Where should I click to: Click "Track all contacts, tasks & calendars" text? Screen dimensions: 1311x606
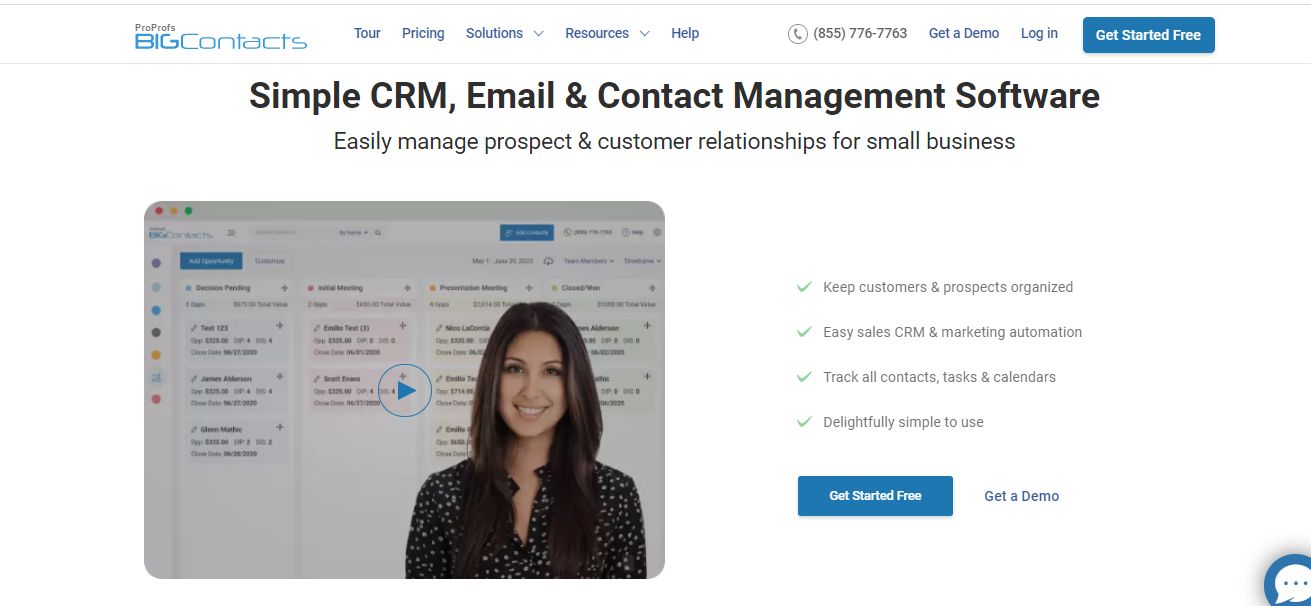click(x=939, y=377)
